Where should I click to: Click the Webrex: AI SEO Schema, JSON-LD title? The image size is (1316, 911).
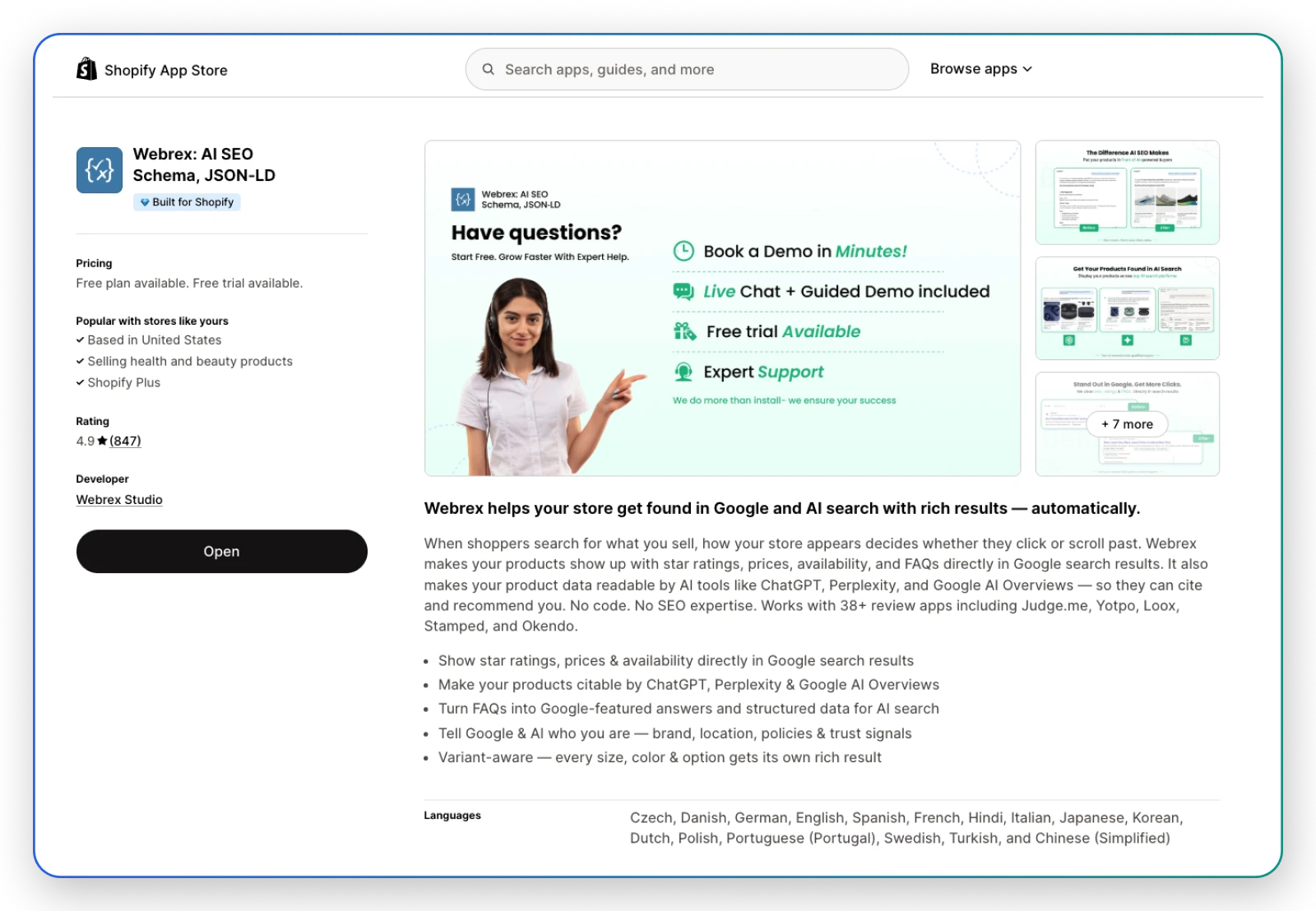tap(204, 164)
